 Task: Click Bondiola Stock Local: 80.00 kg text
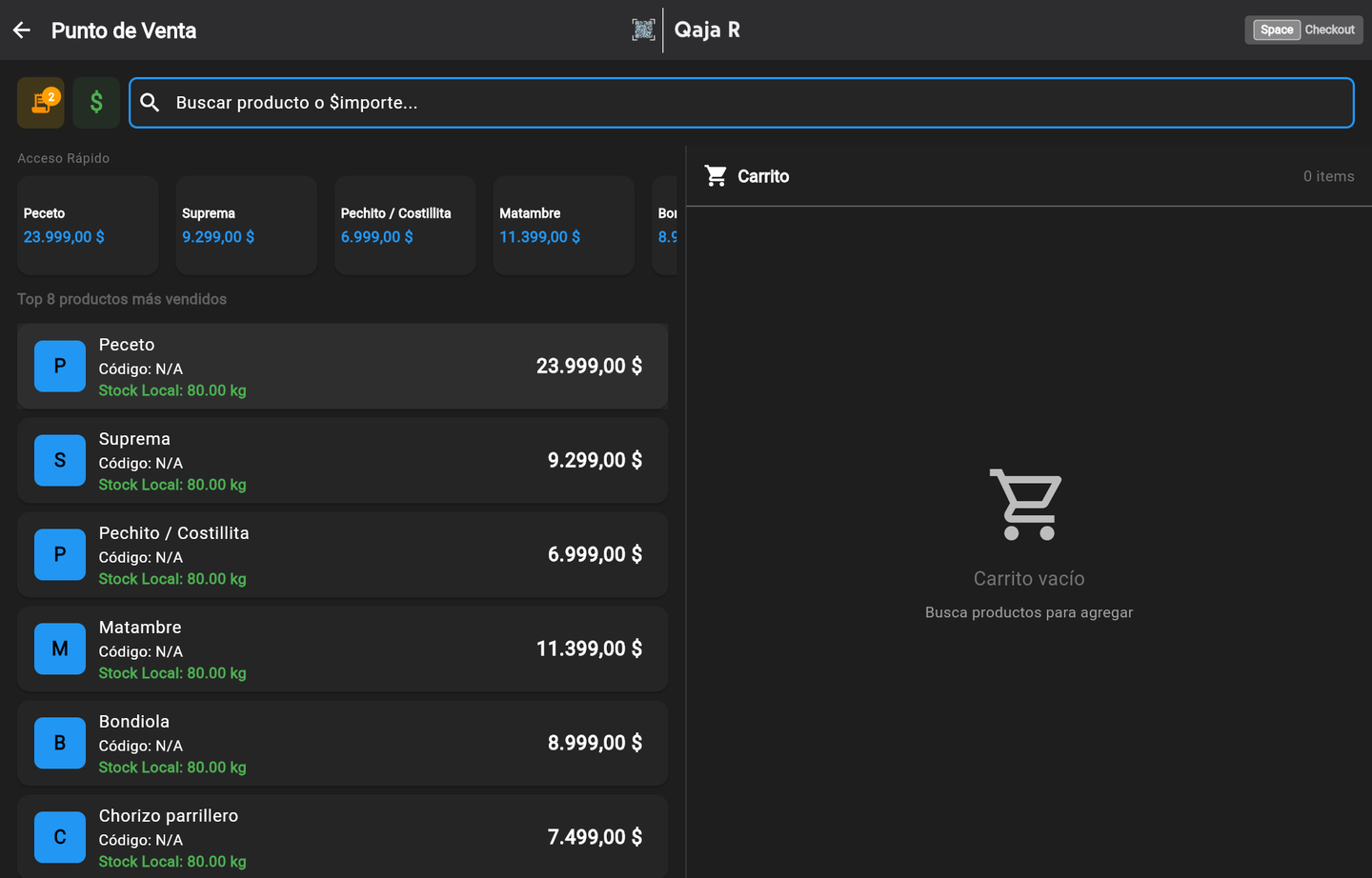click(x=172, y=768)
